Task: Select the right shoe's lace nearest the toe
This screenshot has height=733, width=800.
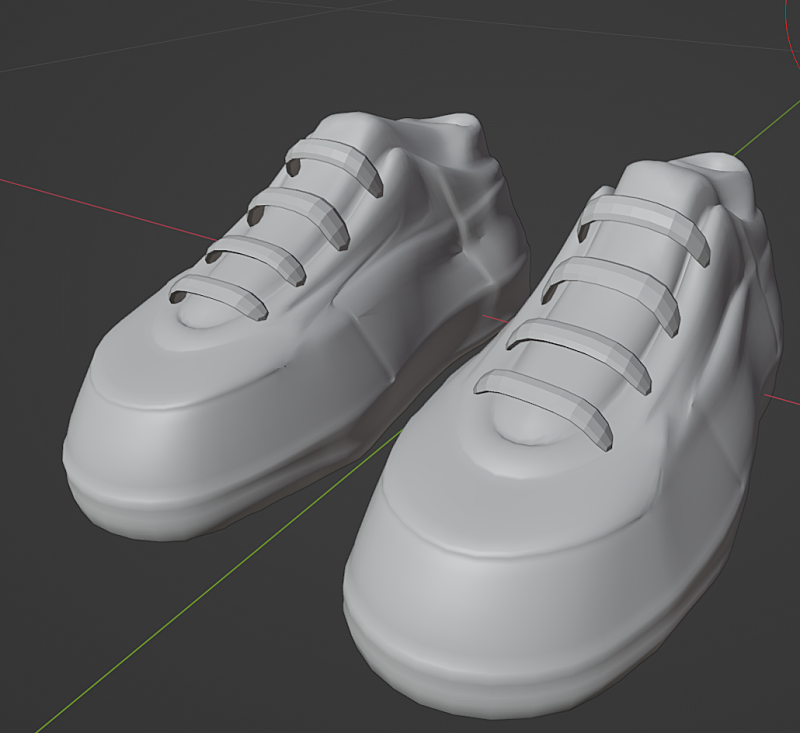Action: point(543,408)
